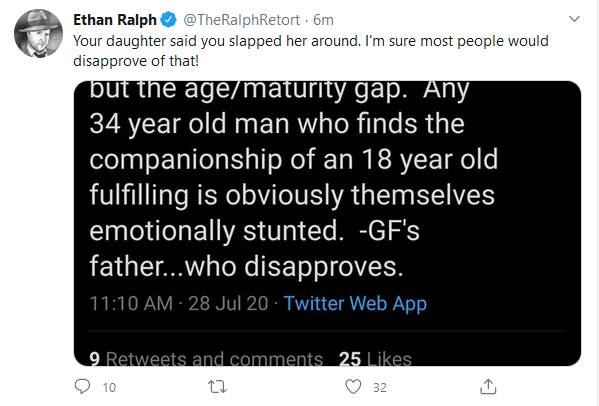Click the reply speech bubble icon
599x406 pixels.
pos(82,386)
